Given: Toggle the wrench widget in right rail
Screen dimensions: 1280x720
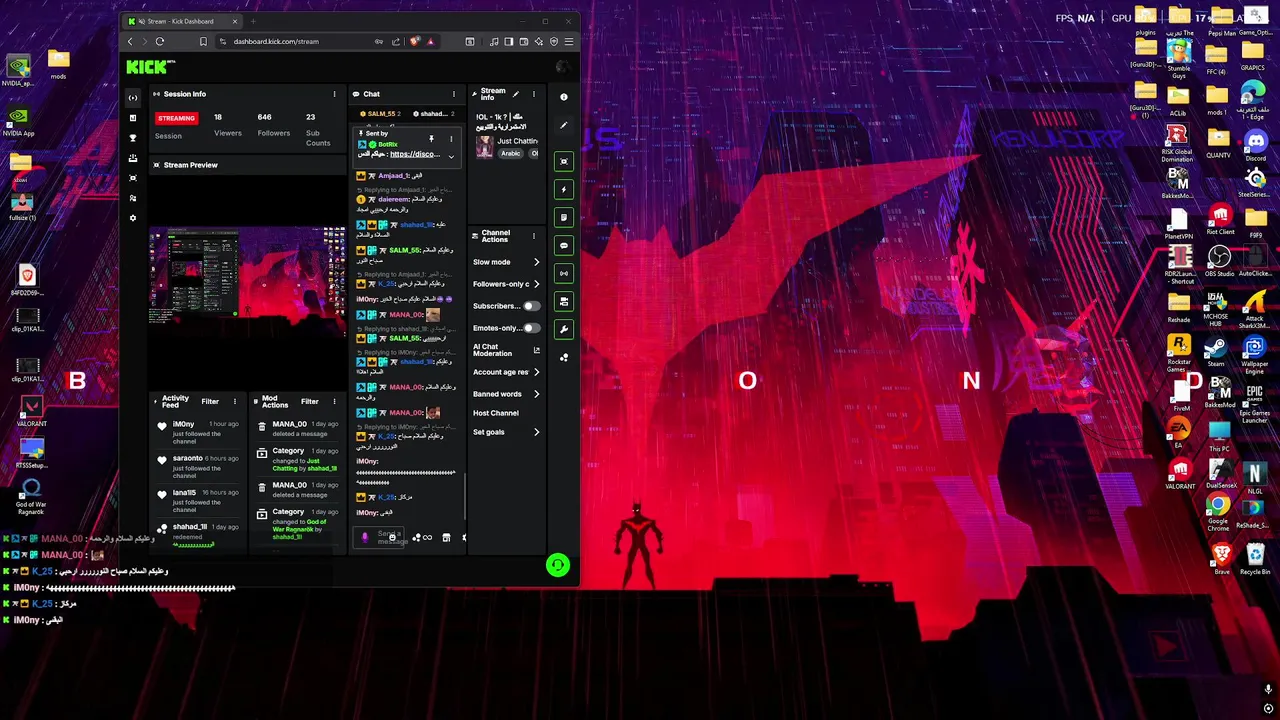Looking at the screenshot, I should click(x=564, y=329).
